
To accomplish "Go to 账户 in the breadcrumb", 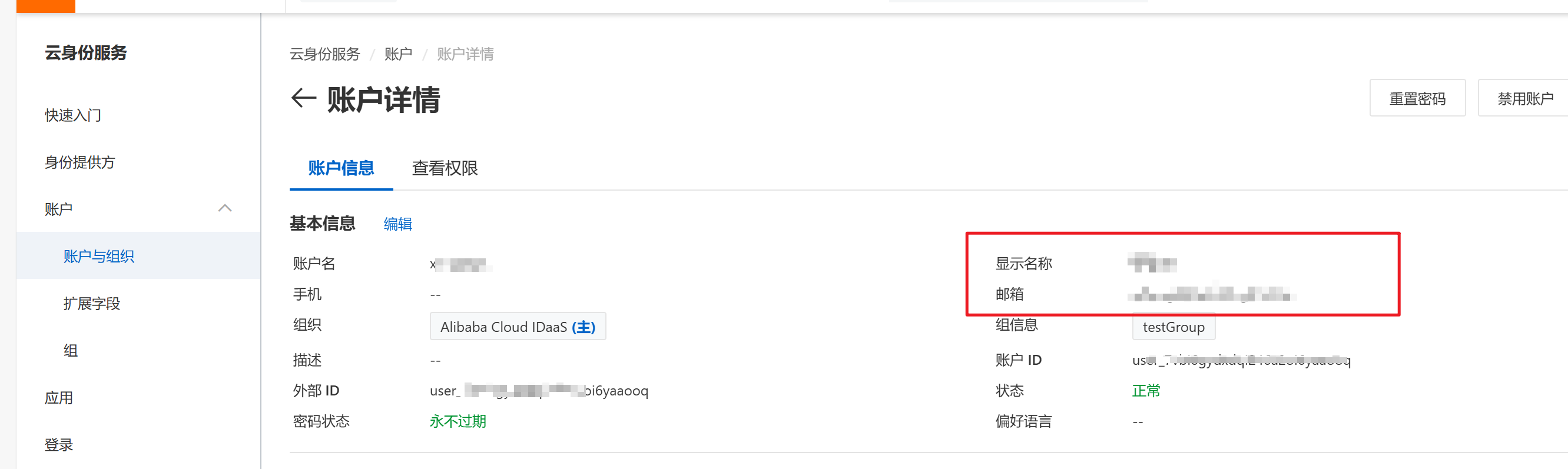I will [x=398, y=54].
